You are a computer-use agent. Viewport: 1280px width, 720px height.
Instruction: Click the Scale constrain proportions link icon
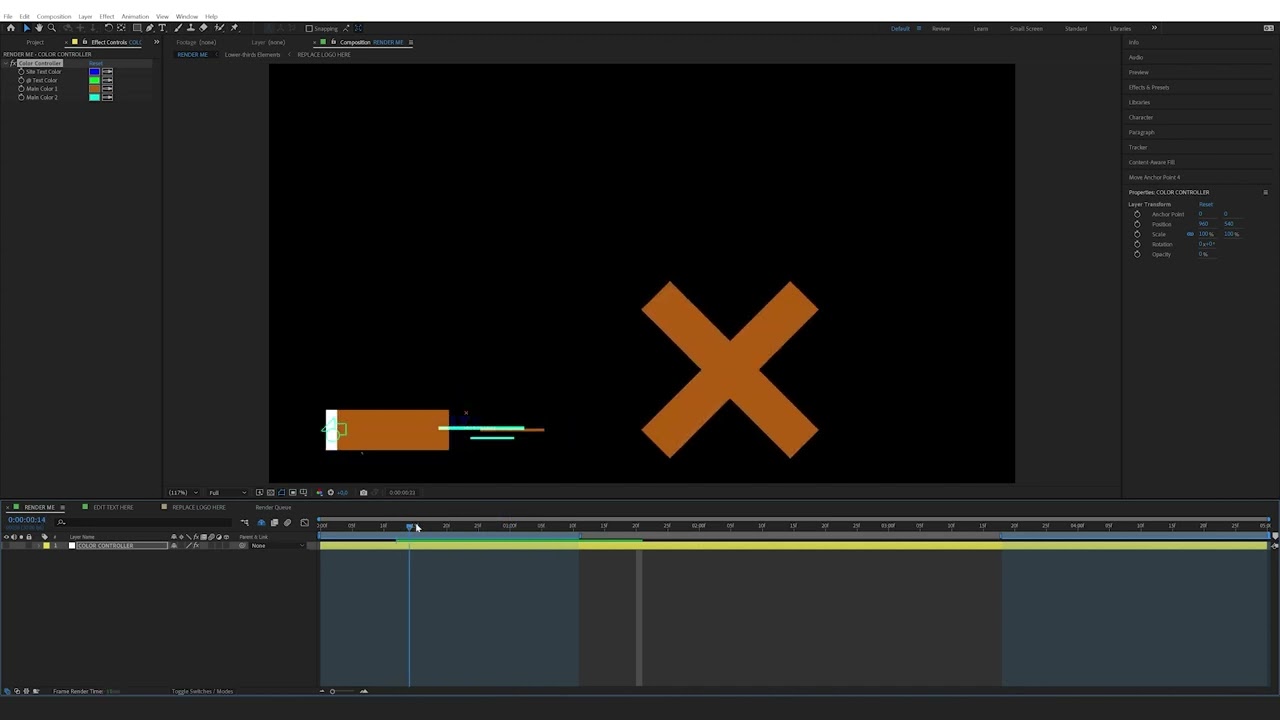1190,234
